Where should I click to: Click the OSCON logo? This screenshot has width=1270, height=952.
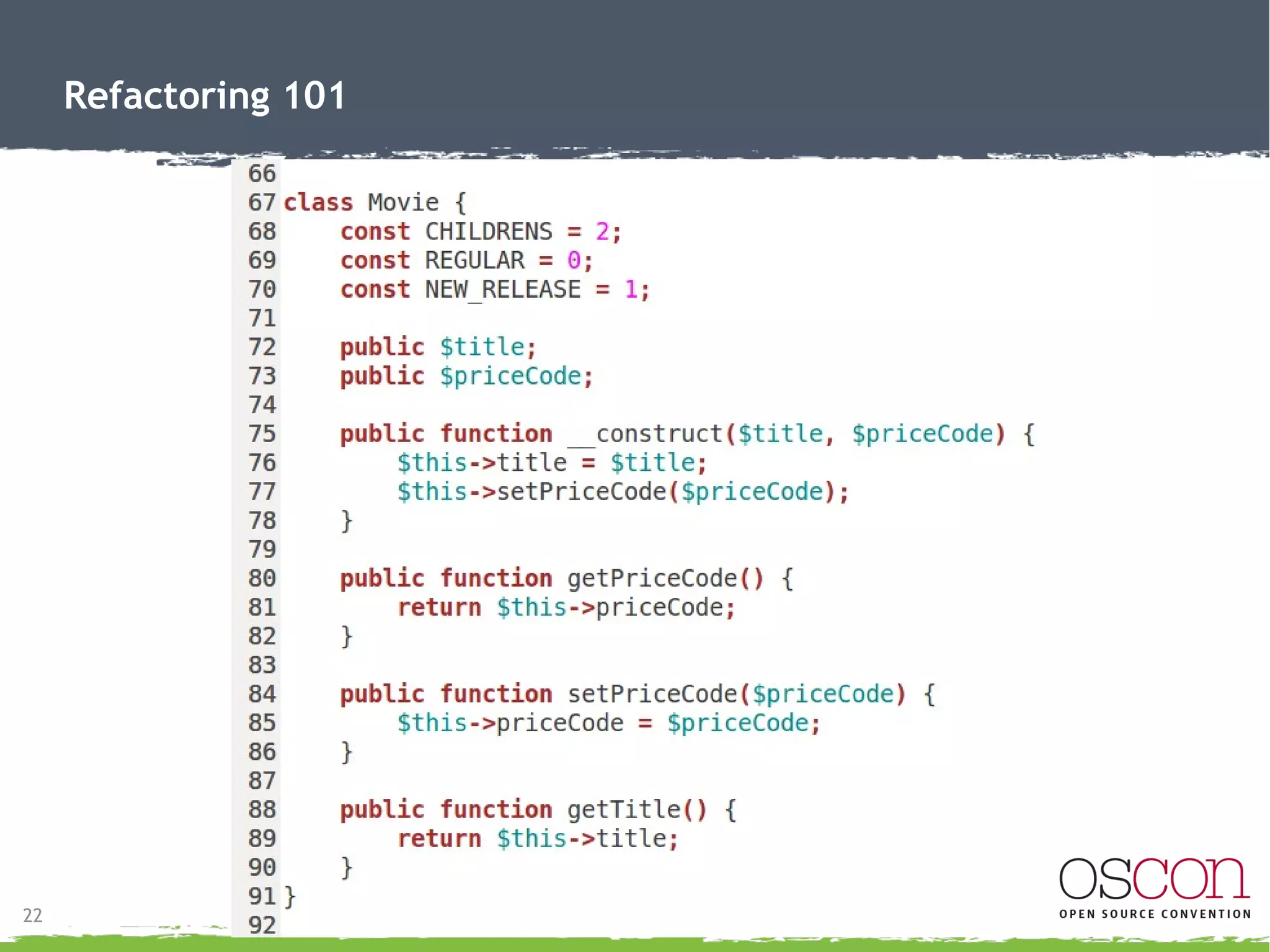point(1155,887)
